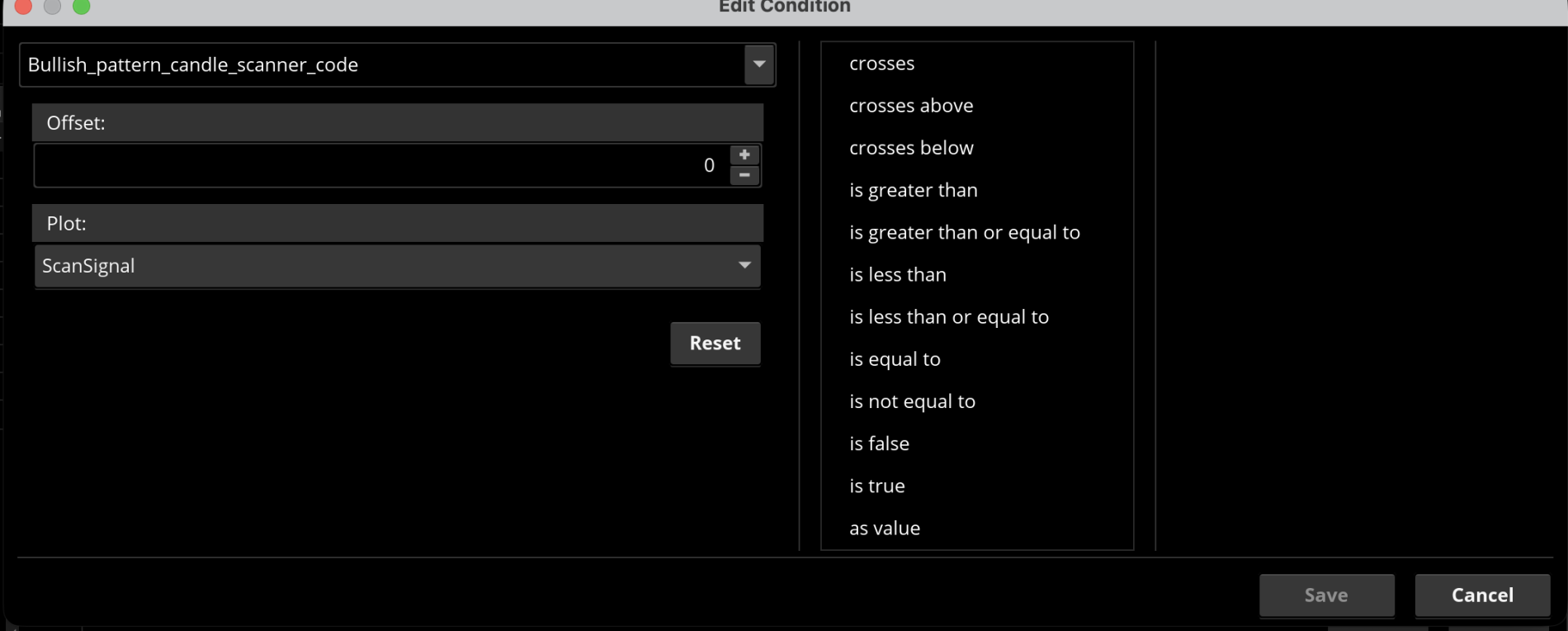
Task: Choose the 'as value' option
Action: (884, 528)
